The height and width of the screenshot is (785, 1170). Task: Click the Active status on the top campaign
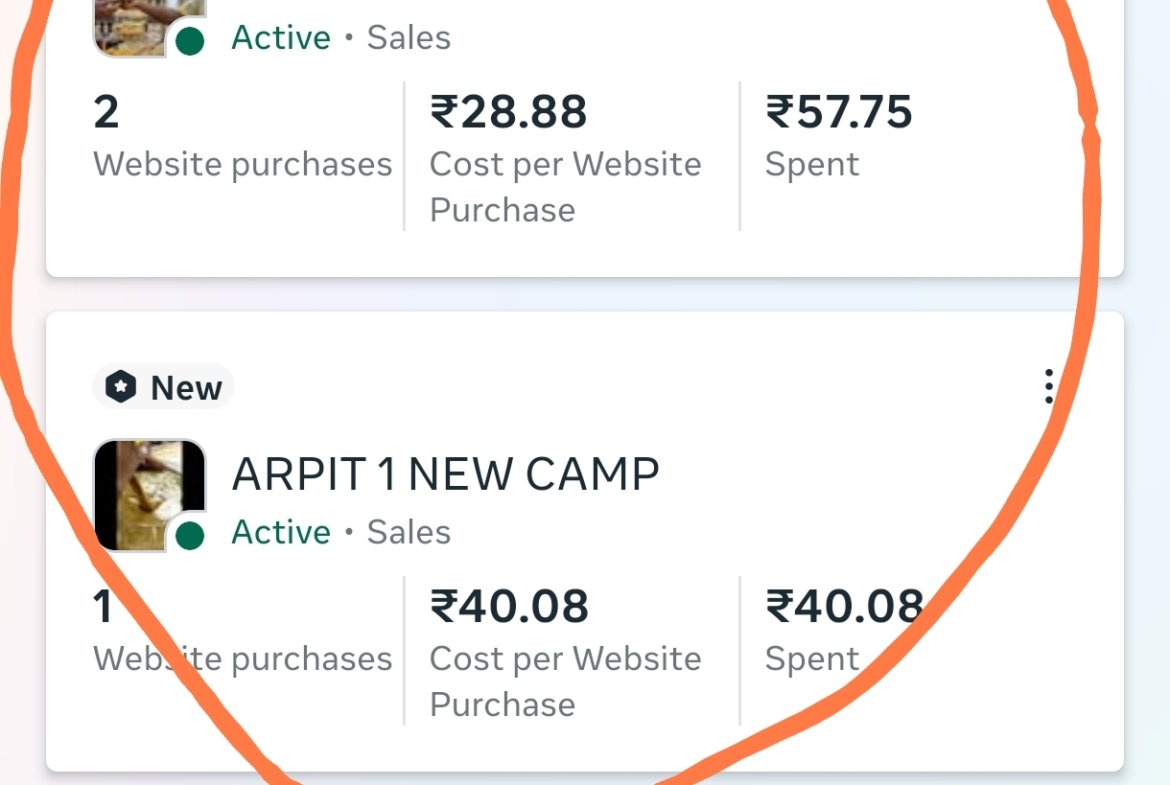click(281, 38)
